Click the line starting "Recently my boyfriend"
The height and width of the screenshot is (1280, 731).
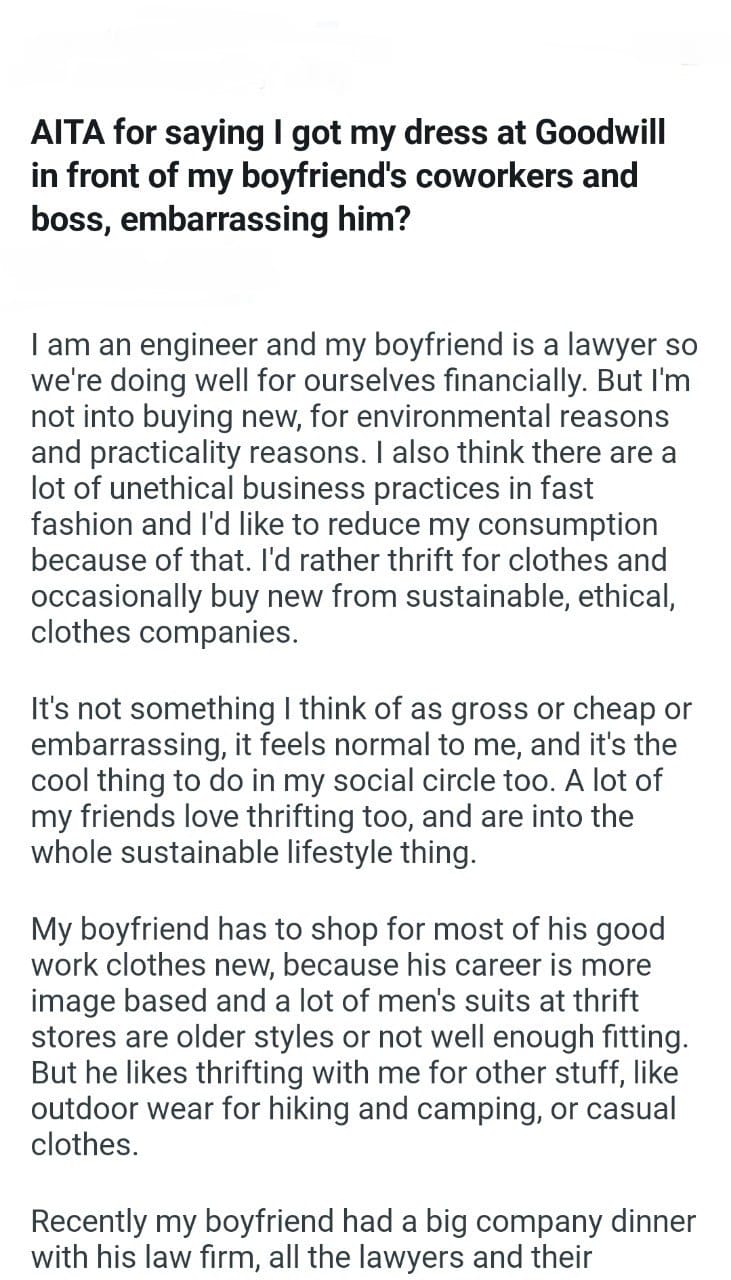click(364, 1222)
